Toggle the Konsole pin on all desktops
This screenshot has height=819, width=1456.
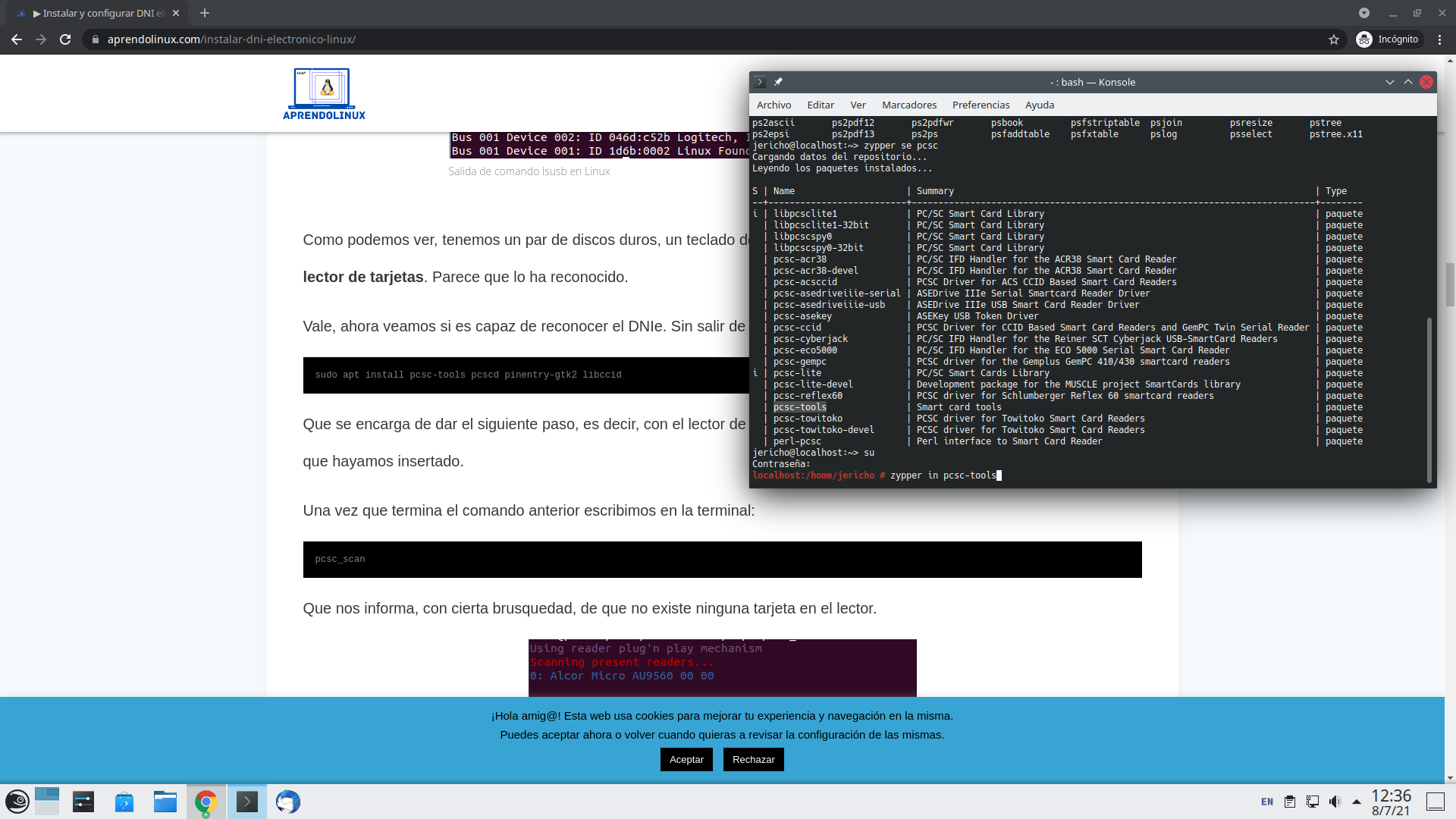click(778, 82)
